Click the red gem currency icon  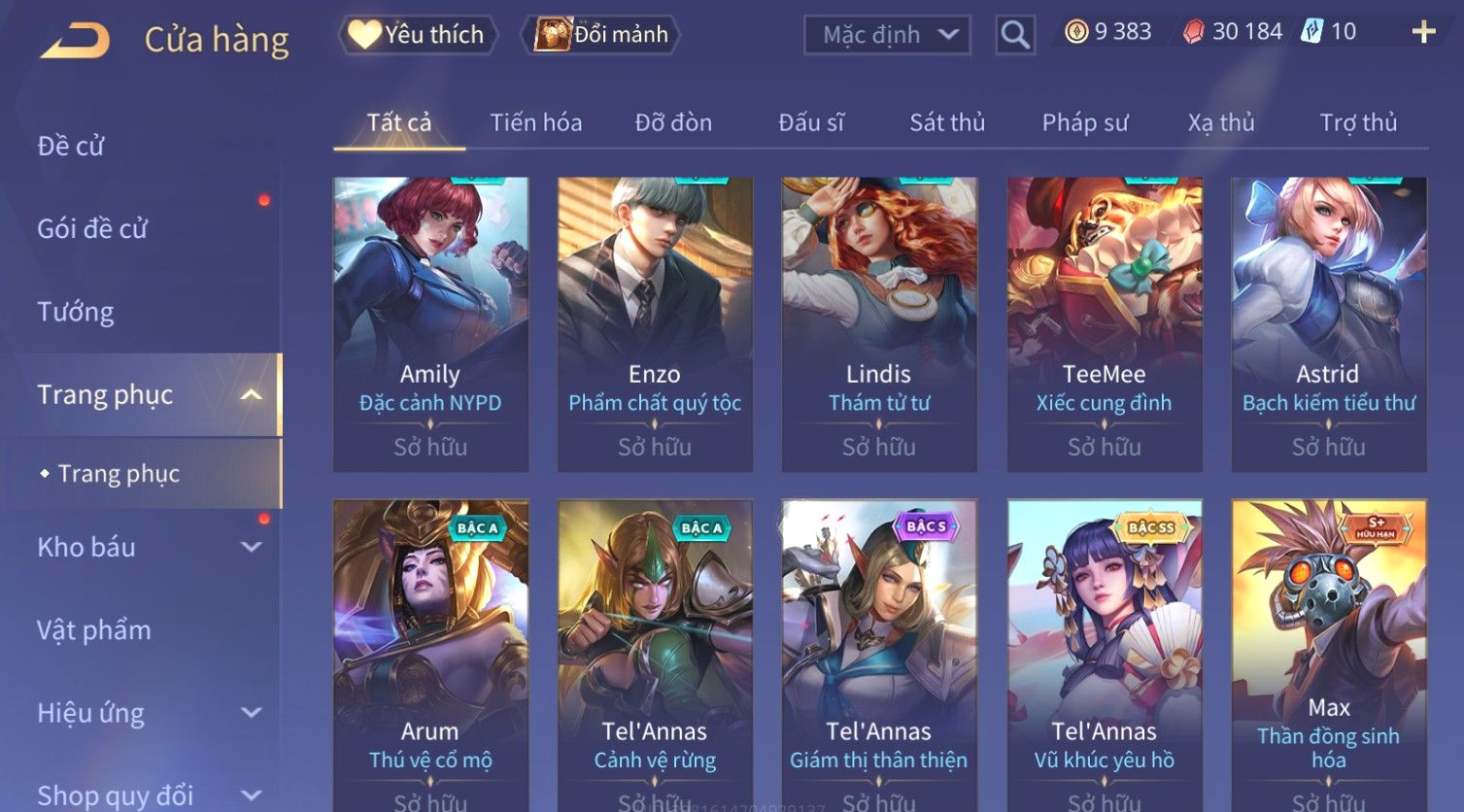tap(1193, 32)
